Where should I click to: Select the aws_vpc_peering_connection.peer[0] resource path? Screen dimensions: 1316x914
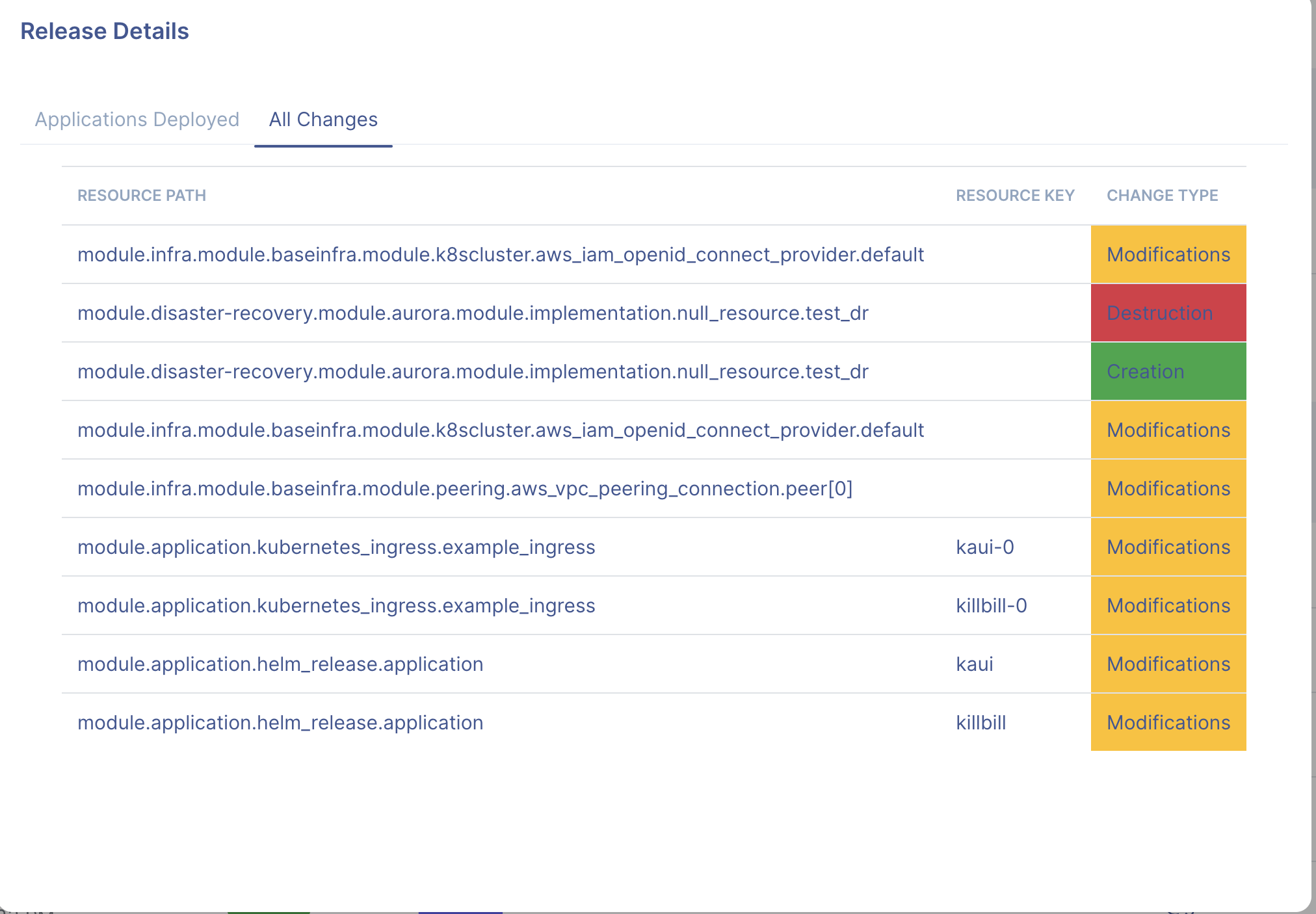pos(465,489)
